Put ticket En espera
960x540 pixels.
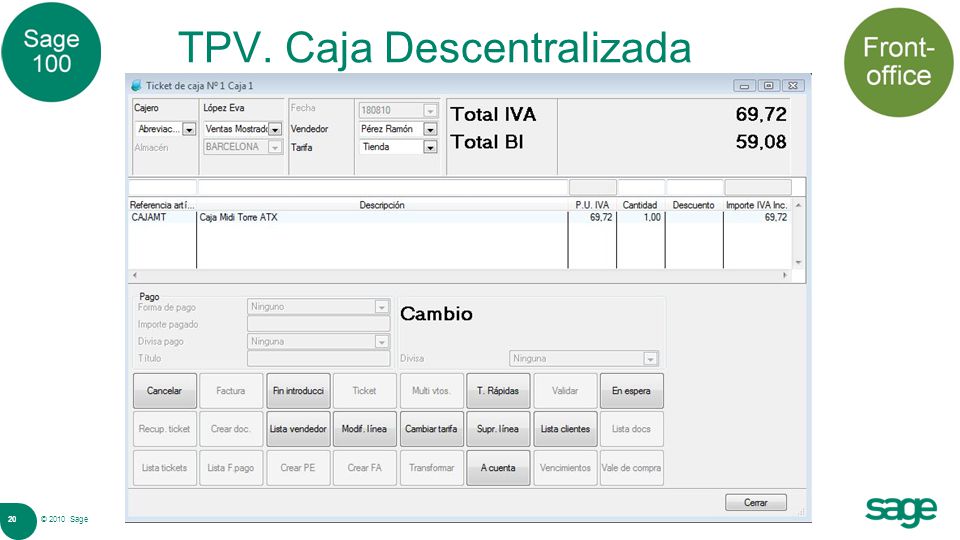click(631, 391)
